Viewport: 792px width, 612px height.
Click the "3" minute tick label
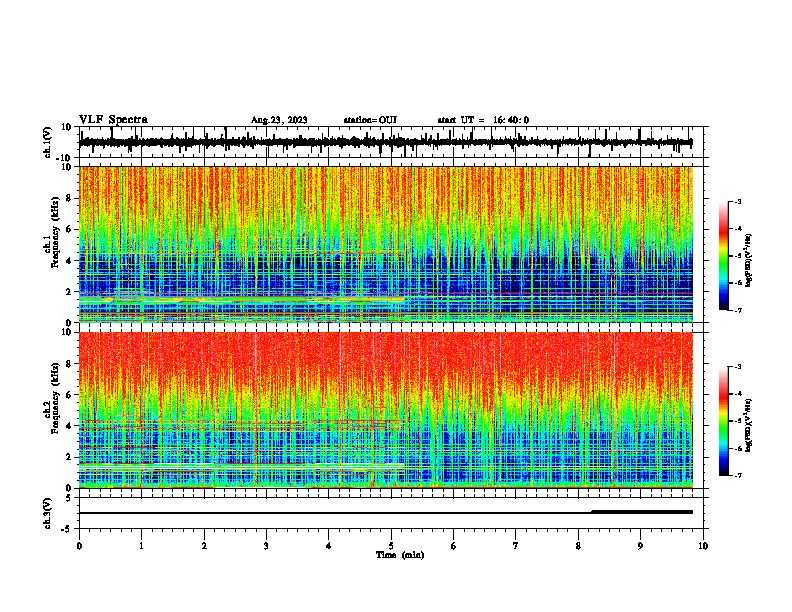266,546
